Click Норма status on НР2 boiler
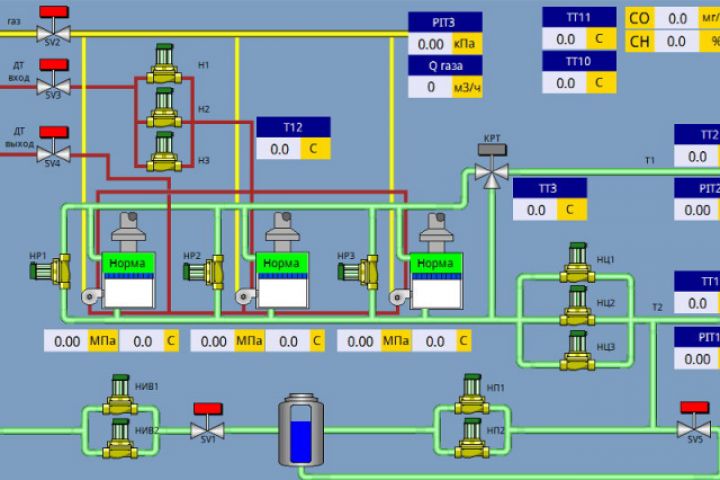Image resolution: width=720 pixels, height=480 pixels. [x=281, y=263]
